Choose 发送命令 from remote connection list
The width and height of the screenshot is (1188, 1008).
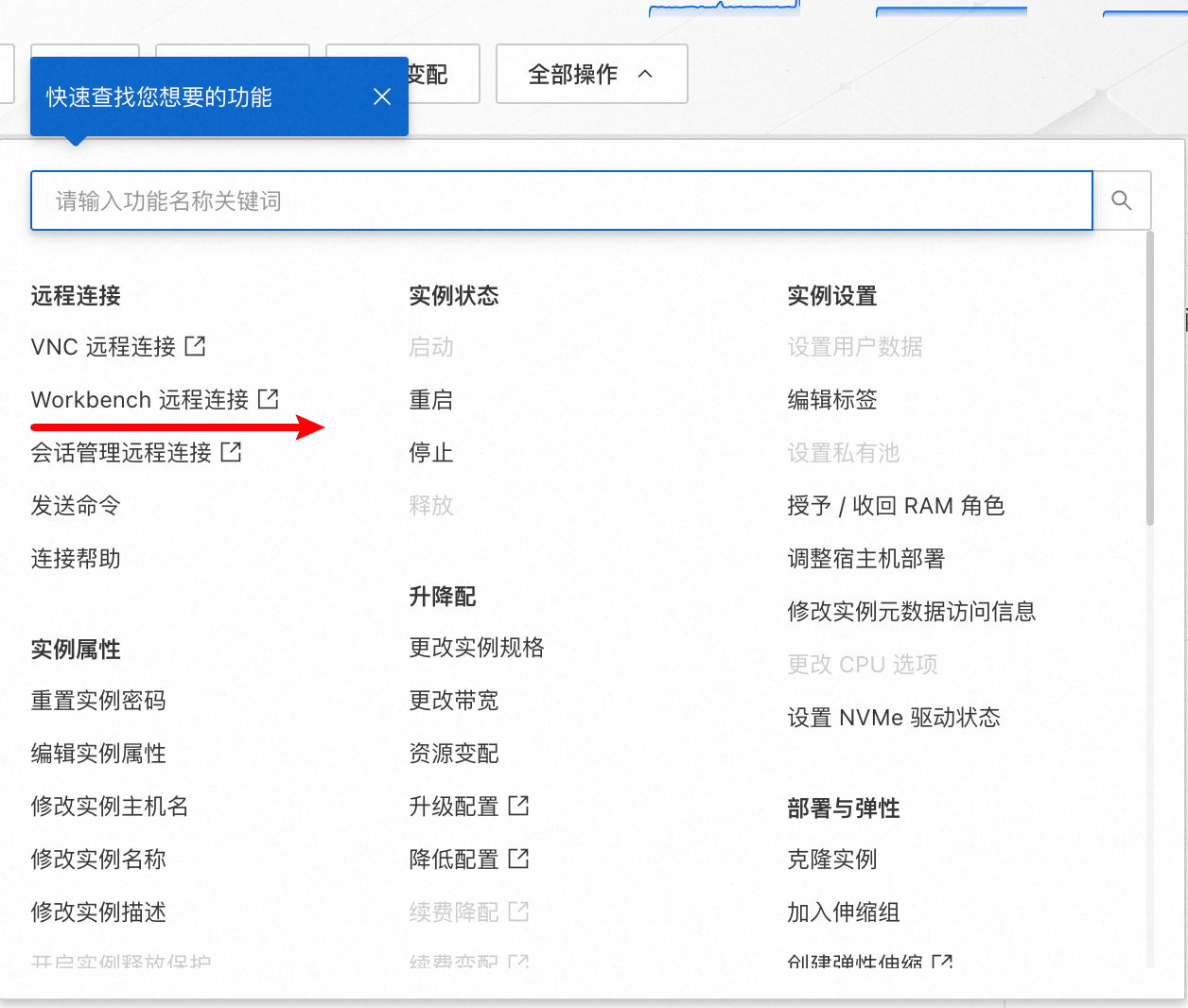pyautogui.click(x=76, y=506)
